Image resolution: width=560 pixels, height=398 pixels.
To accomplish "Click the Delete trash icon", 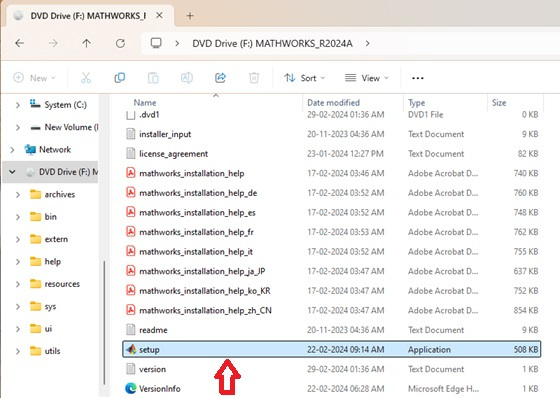I will pos(254,78).
